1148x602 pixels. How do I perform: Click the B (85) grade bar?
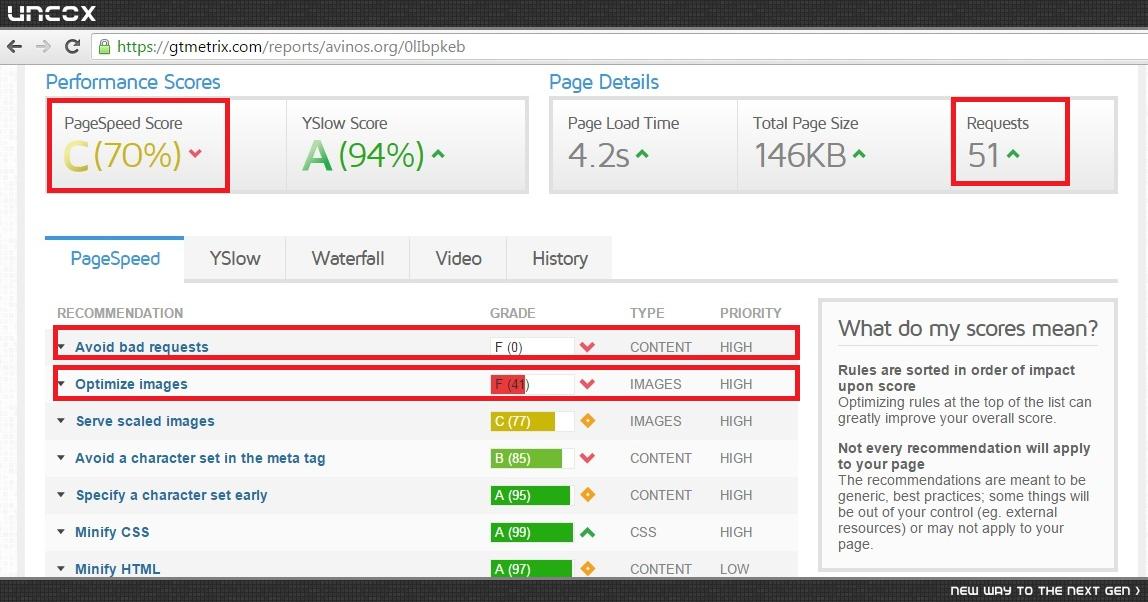click(532, 458)
